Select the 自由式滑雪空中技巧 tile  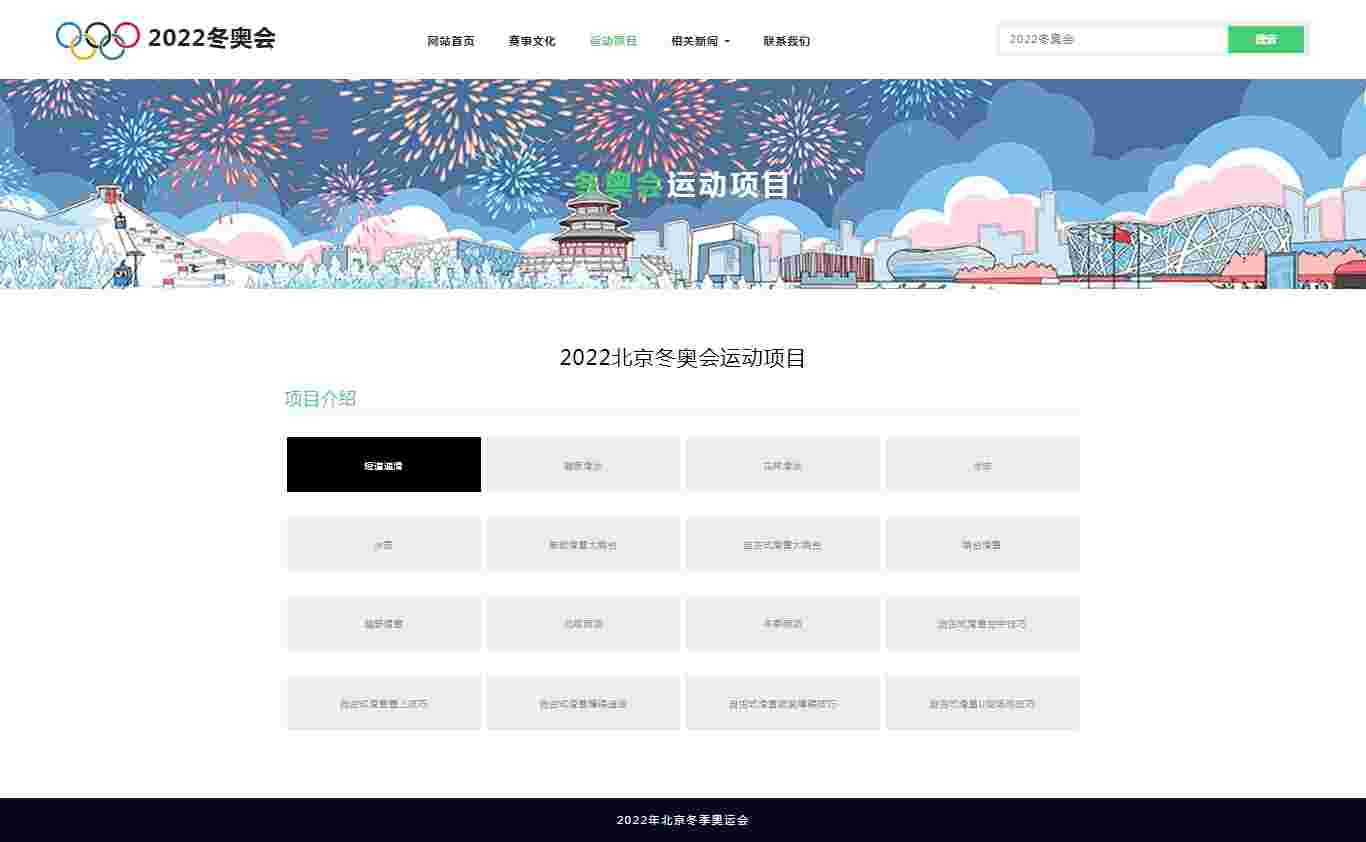pyautogui.click(x=983, y=624)
